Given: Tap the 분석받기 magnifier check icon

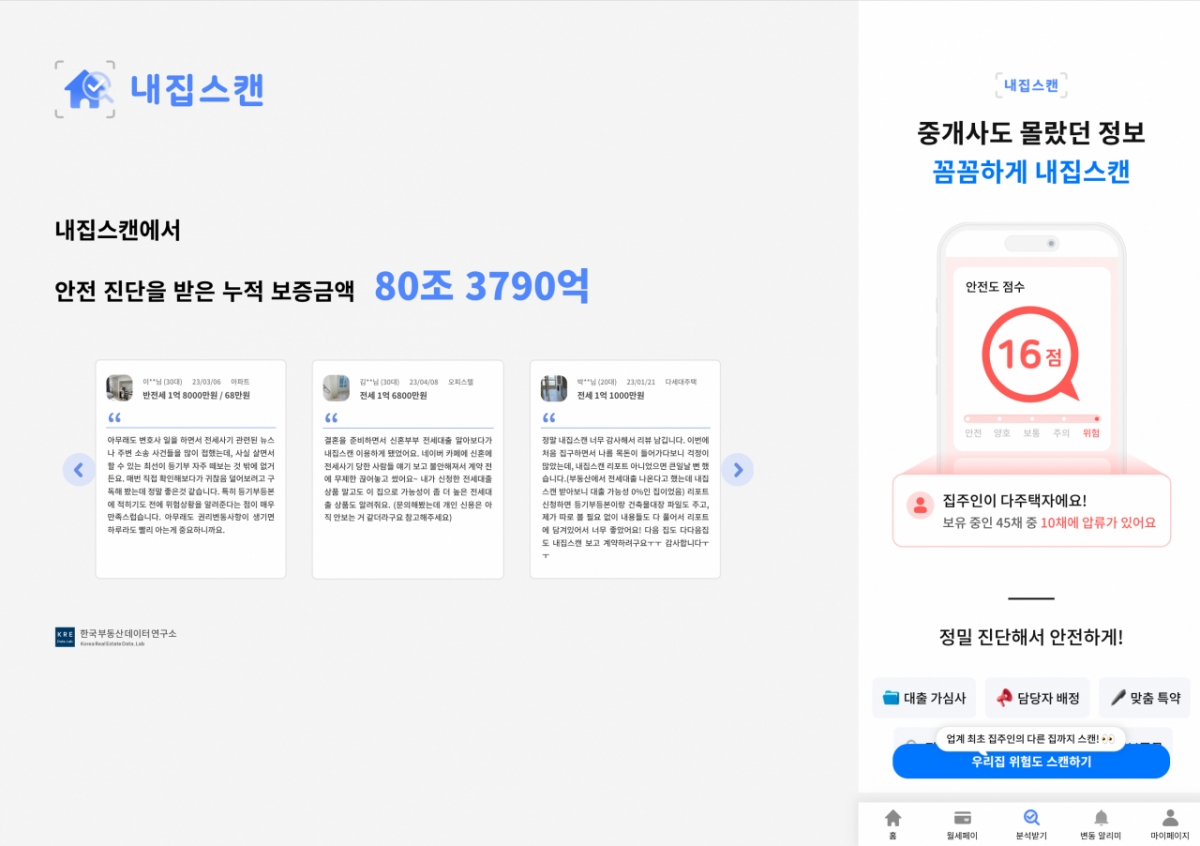Looking at the screenshot, I should pyautogui.click(x=1031, y=817).
